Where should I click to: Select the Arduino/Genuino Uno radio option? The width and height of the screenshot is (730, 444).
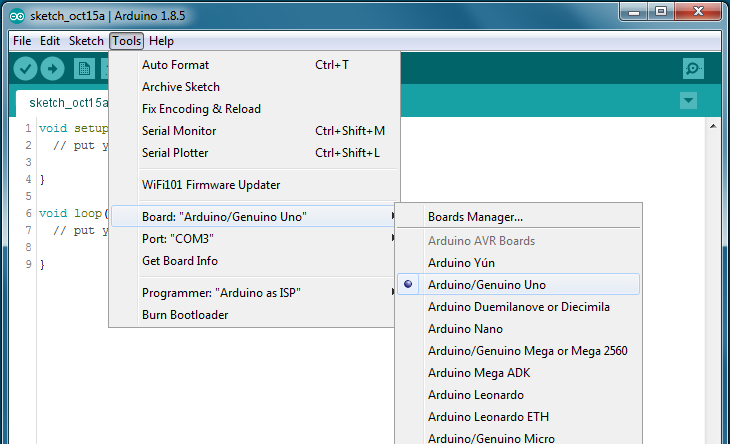point(518,284)
